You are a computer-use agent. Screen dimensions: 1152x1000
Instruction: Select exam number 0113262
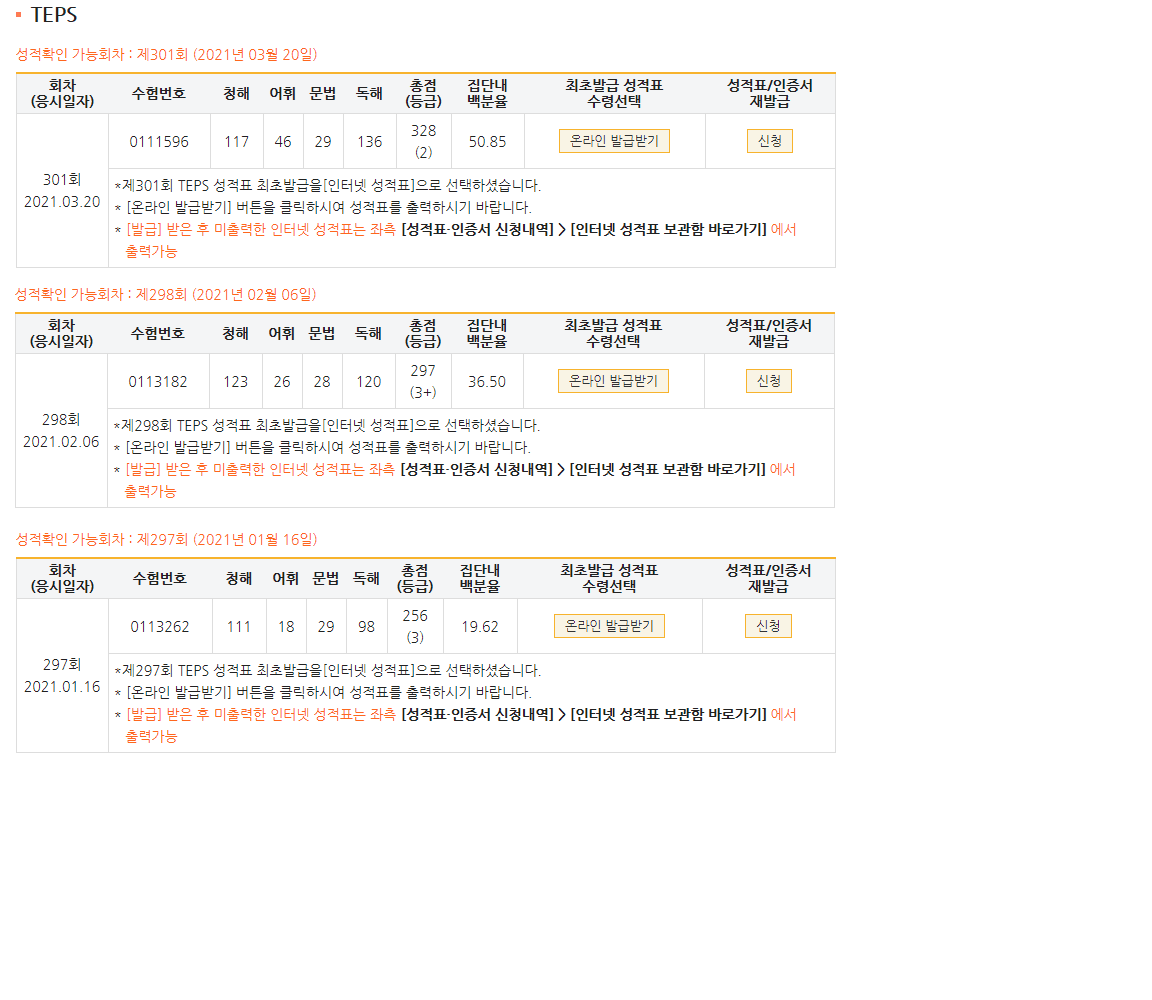tap(159, 627)
